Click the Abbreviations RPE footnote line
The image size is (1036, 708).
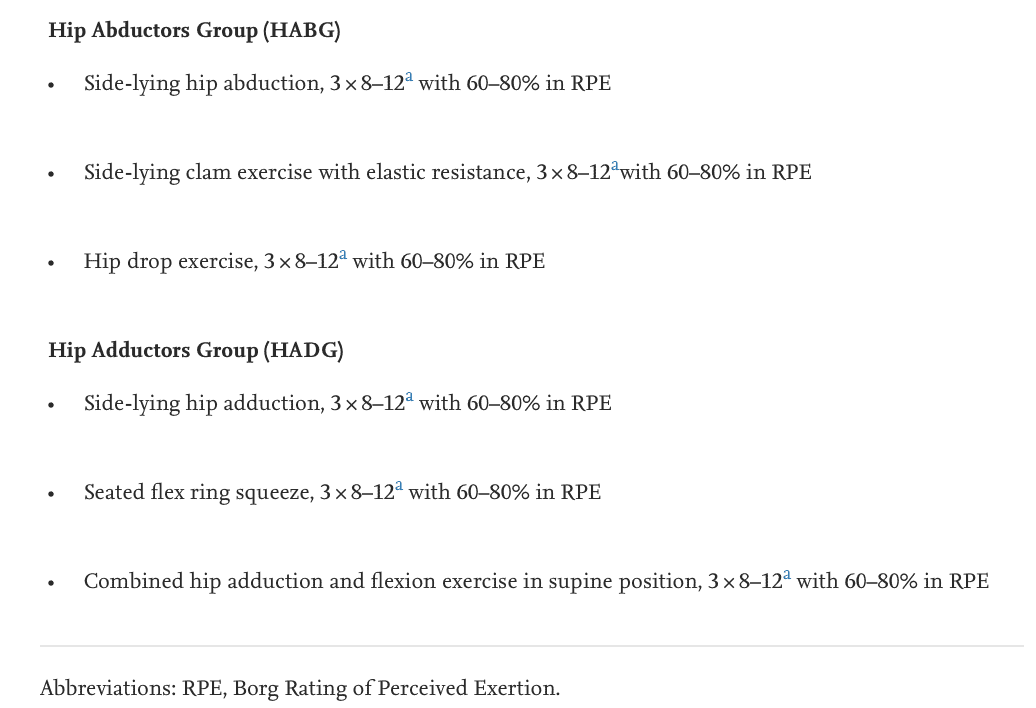click(300, 689)
